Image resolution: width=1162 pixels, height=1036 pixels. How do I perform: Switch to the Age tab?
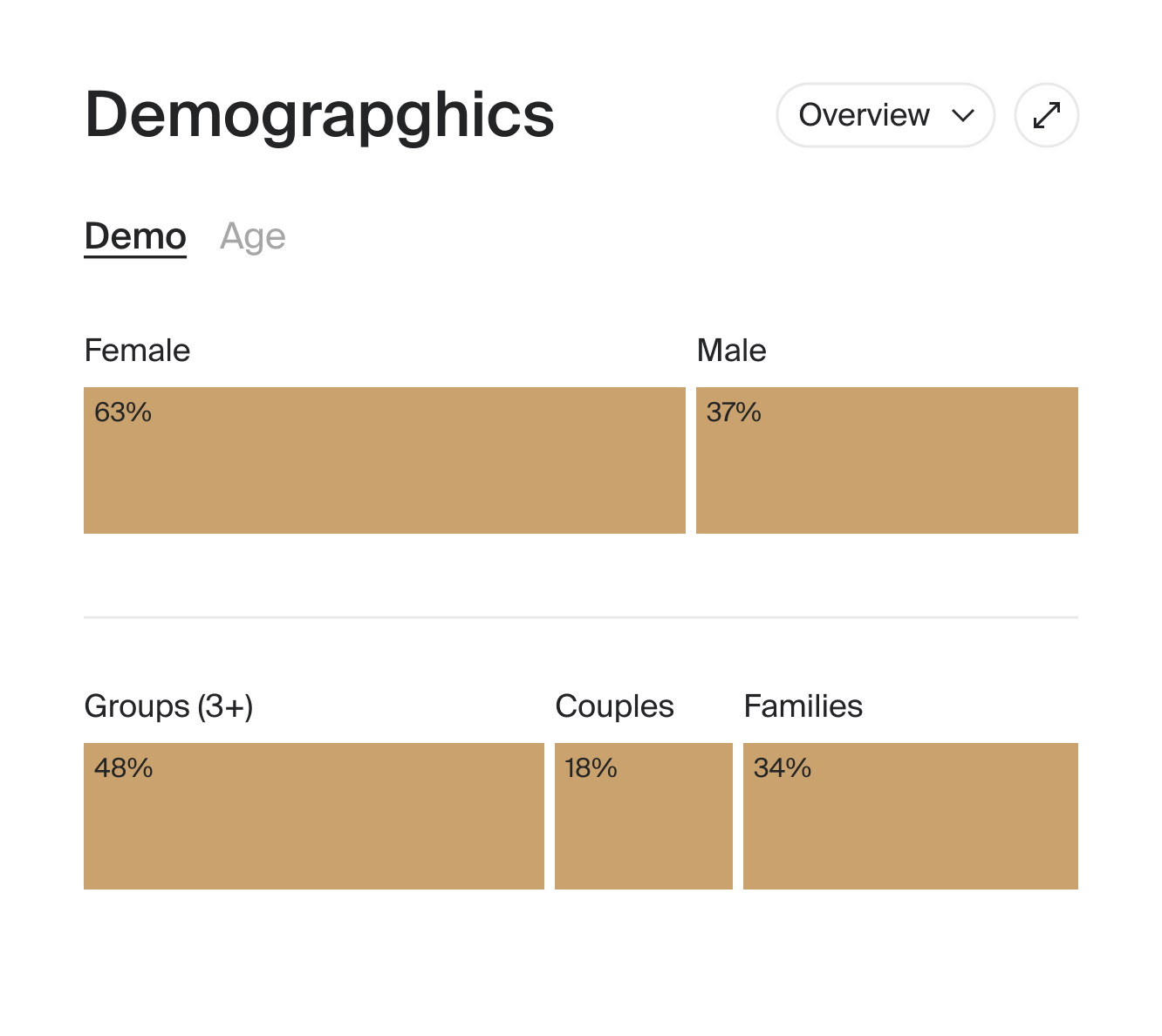tap(253, 235)
